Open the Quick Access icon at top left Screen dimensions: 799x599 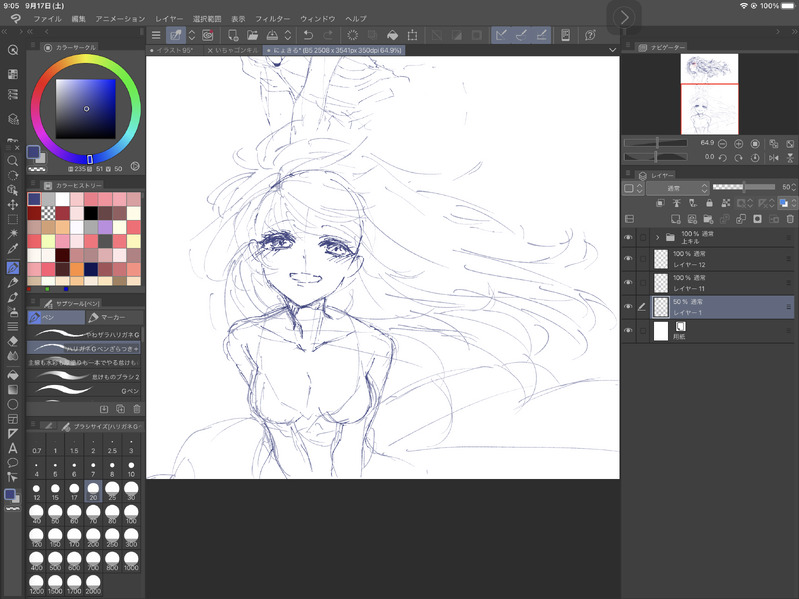pos(13,50)
